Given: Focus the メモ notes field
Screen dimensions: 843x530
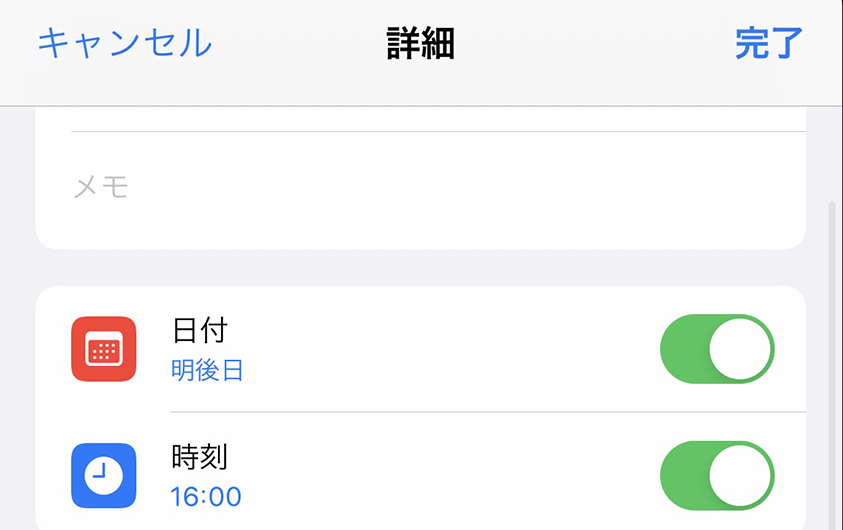Looking at the screenshot, I should pyautogui.click(x=420, y=188).
